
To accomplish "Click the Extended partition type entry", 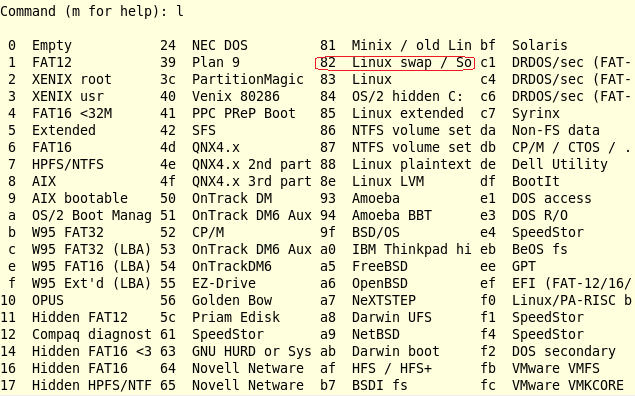I will point(52,130).
